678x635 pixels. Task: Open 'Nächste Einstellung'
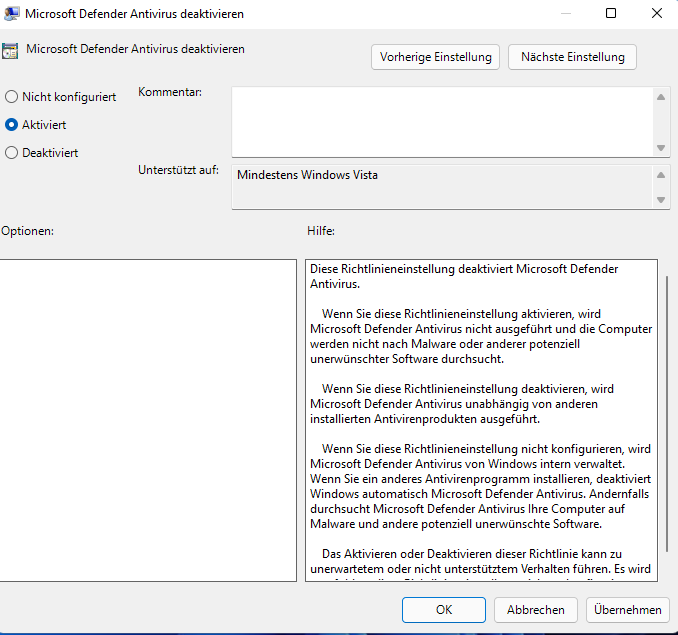pyautogui.click(x=572, y=57)
